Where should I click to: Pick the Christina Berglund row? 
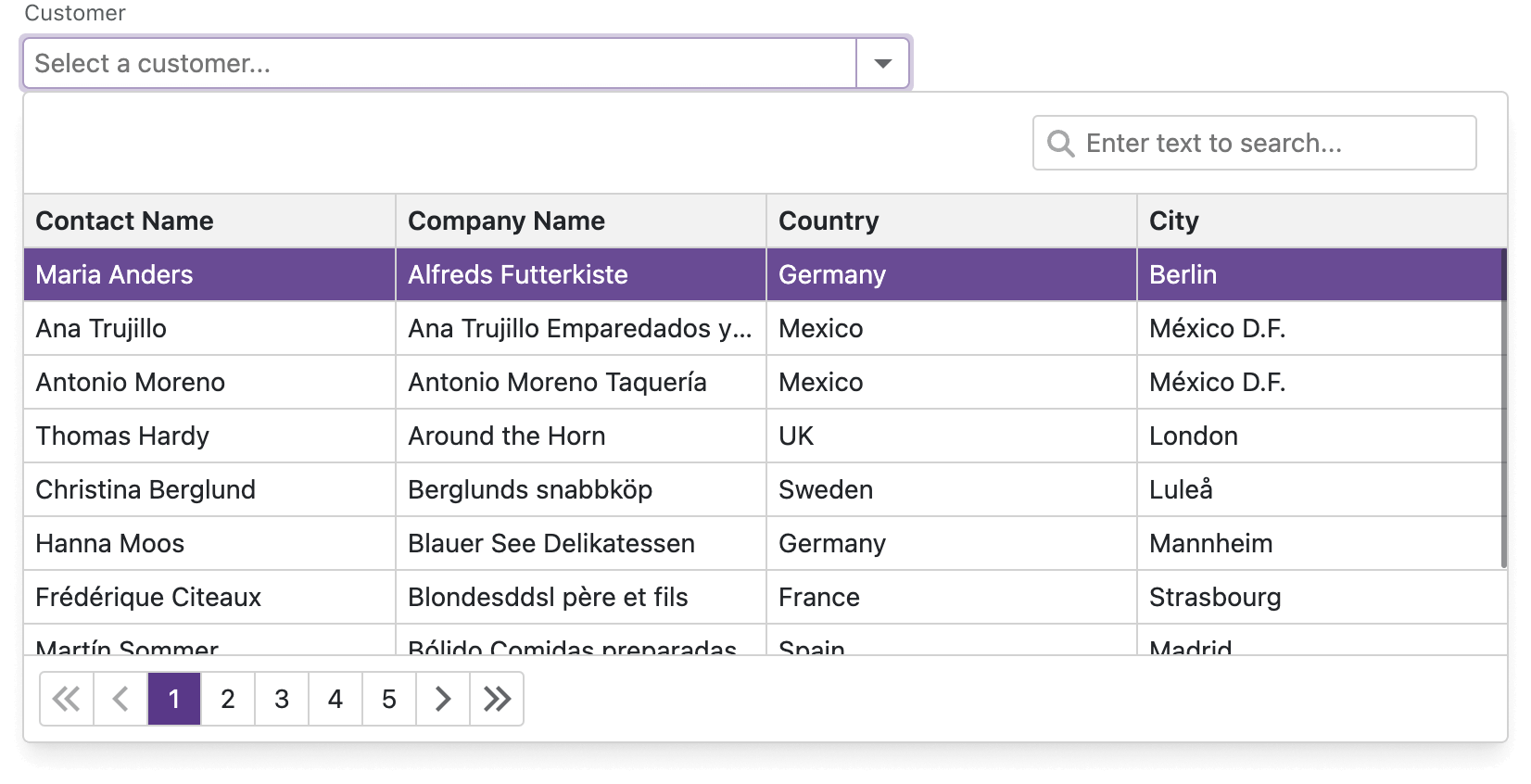pos(146,489)
